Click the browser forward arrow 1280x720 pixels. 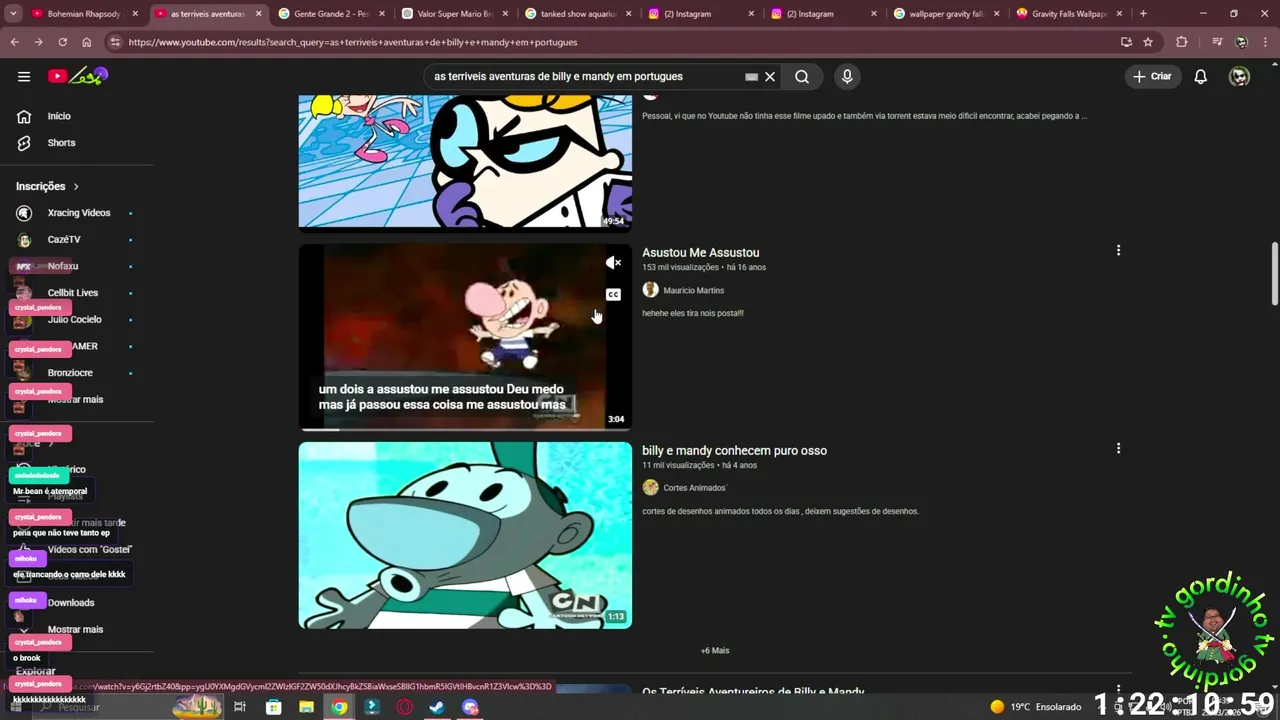pyautogui.click(x=38, y=42)
